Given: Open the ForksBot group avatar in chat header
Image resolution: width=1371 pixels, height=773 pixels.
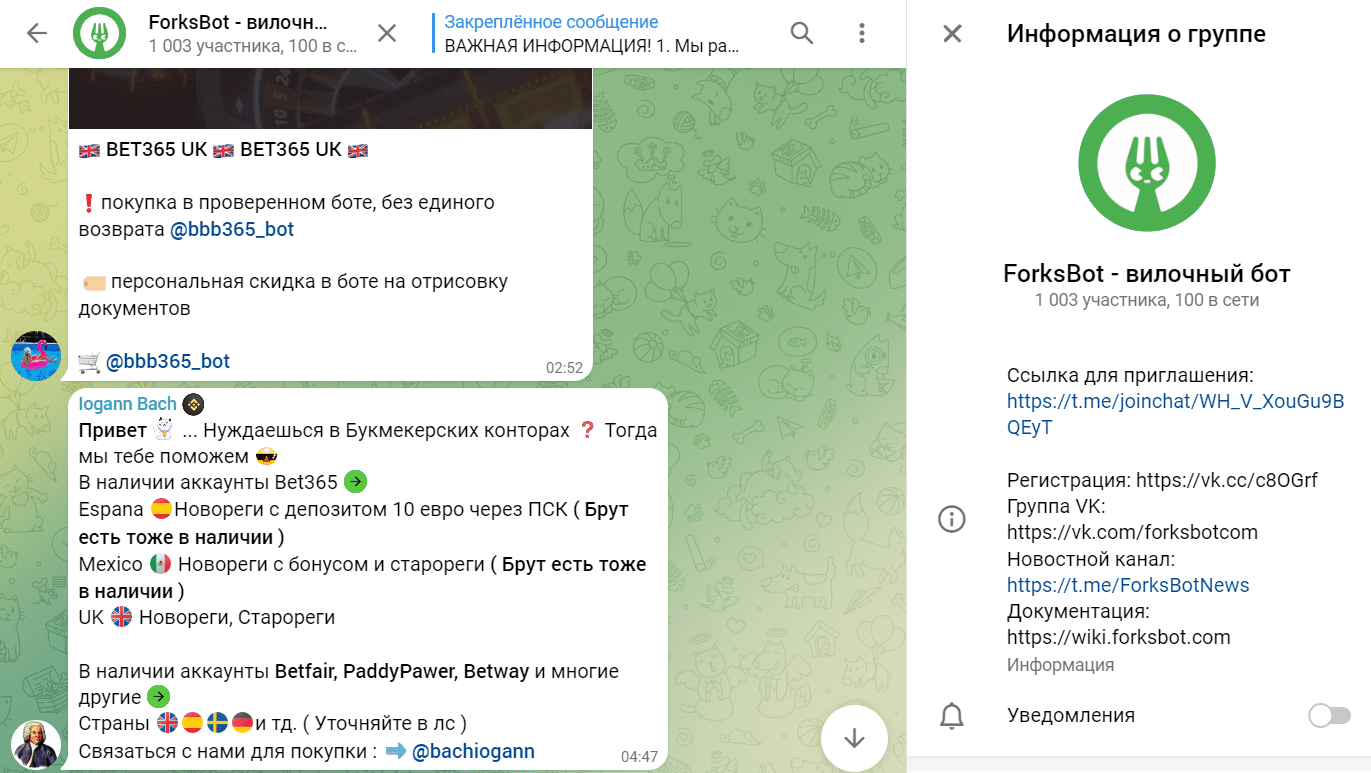Looking at the screenshot, I should pos(99,34).
